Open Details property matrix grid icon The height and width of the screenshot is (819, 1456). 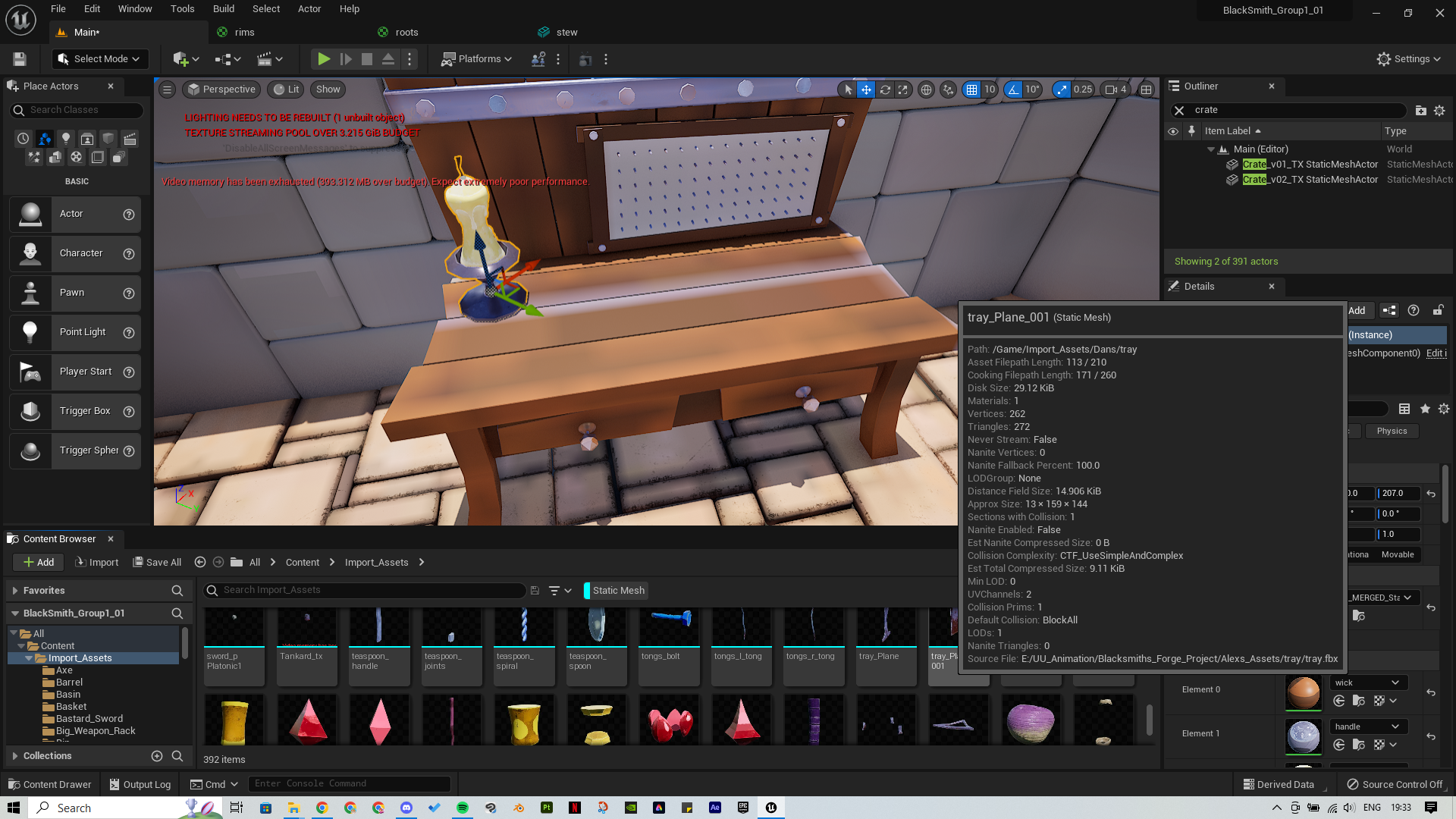coord(1404,409)
